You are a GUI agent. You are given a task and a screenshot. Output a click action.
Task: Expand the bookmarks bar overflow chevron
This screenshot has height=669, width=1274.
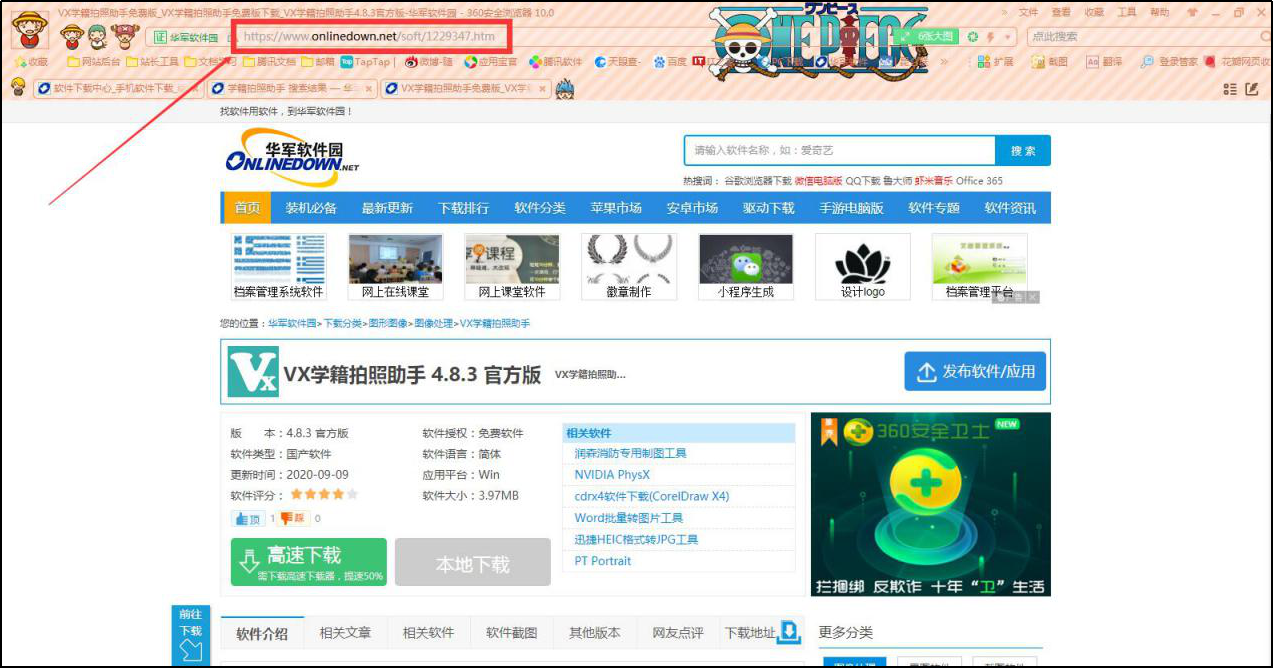click(x=943, y=62)
